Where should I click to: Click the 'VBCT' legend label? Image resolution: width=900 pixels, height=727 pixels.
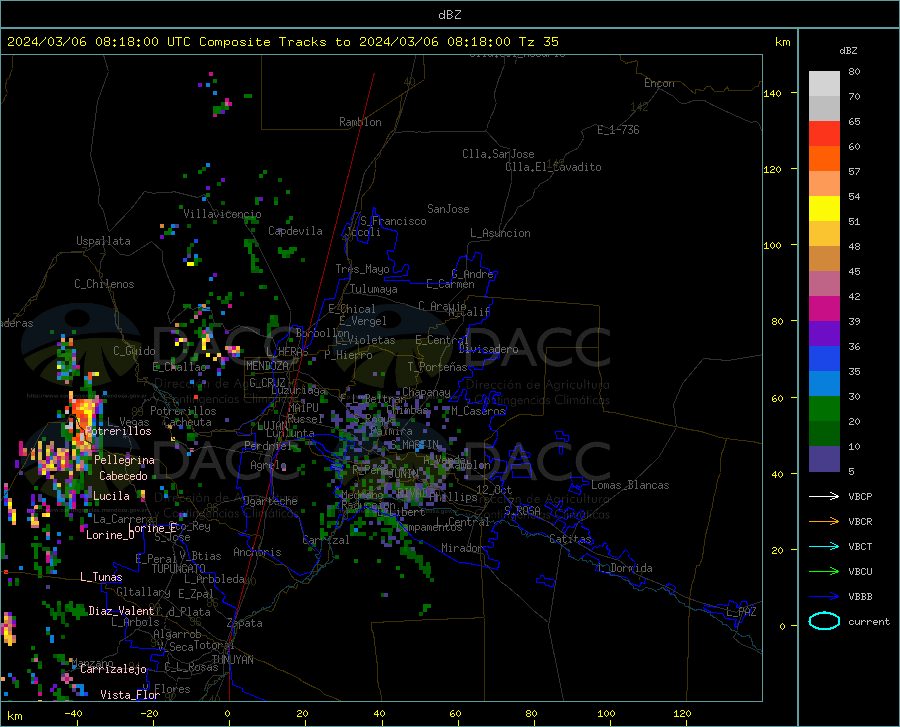860,546
